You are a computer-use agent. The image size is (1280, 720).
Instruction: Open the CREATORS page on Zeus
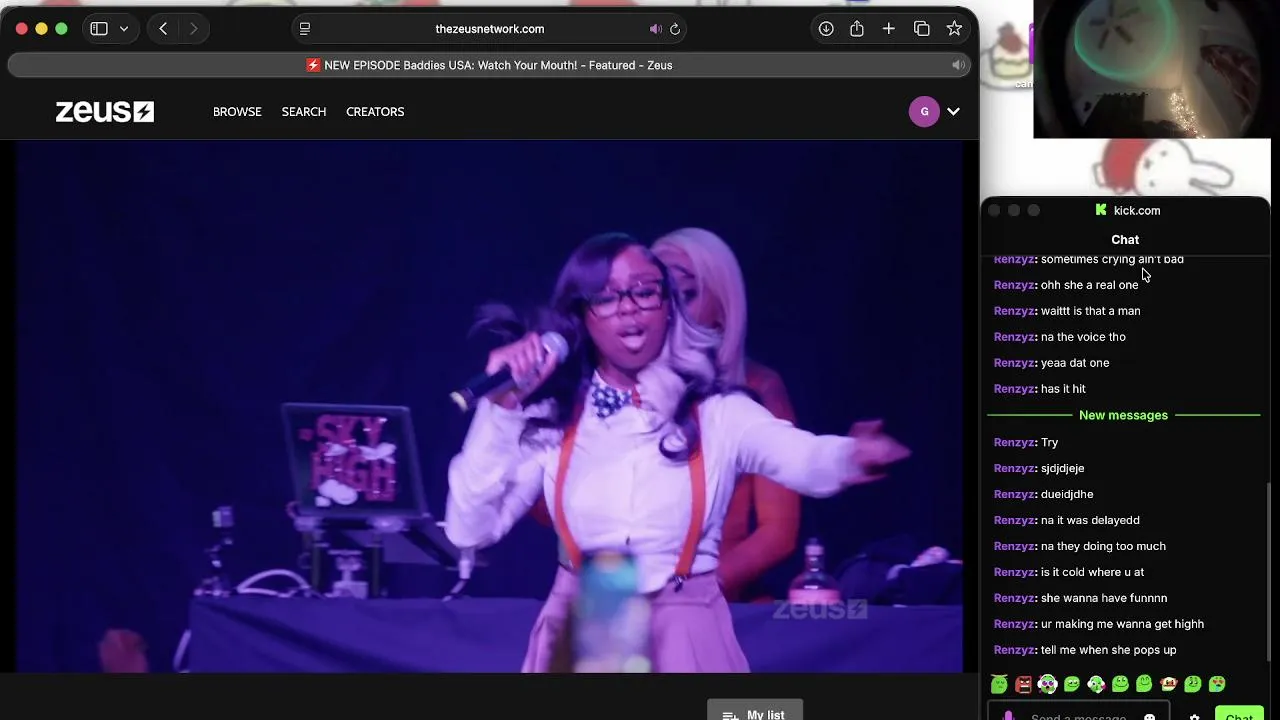(375, 112)
